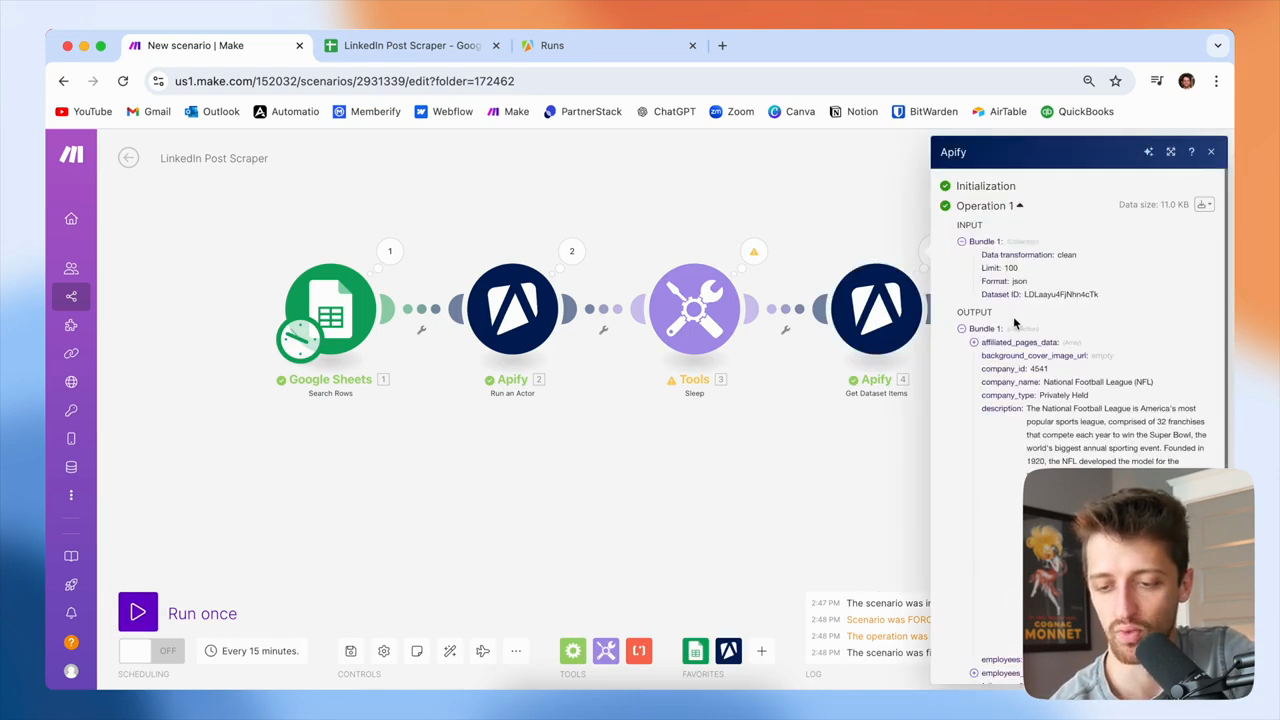Image resolution: width=1280 pixels, height=720 pixels.
Task: Click scenario name LinkedIn Post Scraper
Action: coord(214,158)
